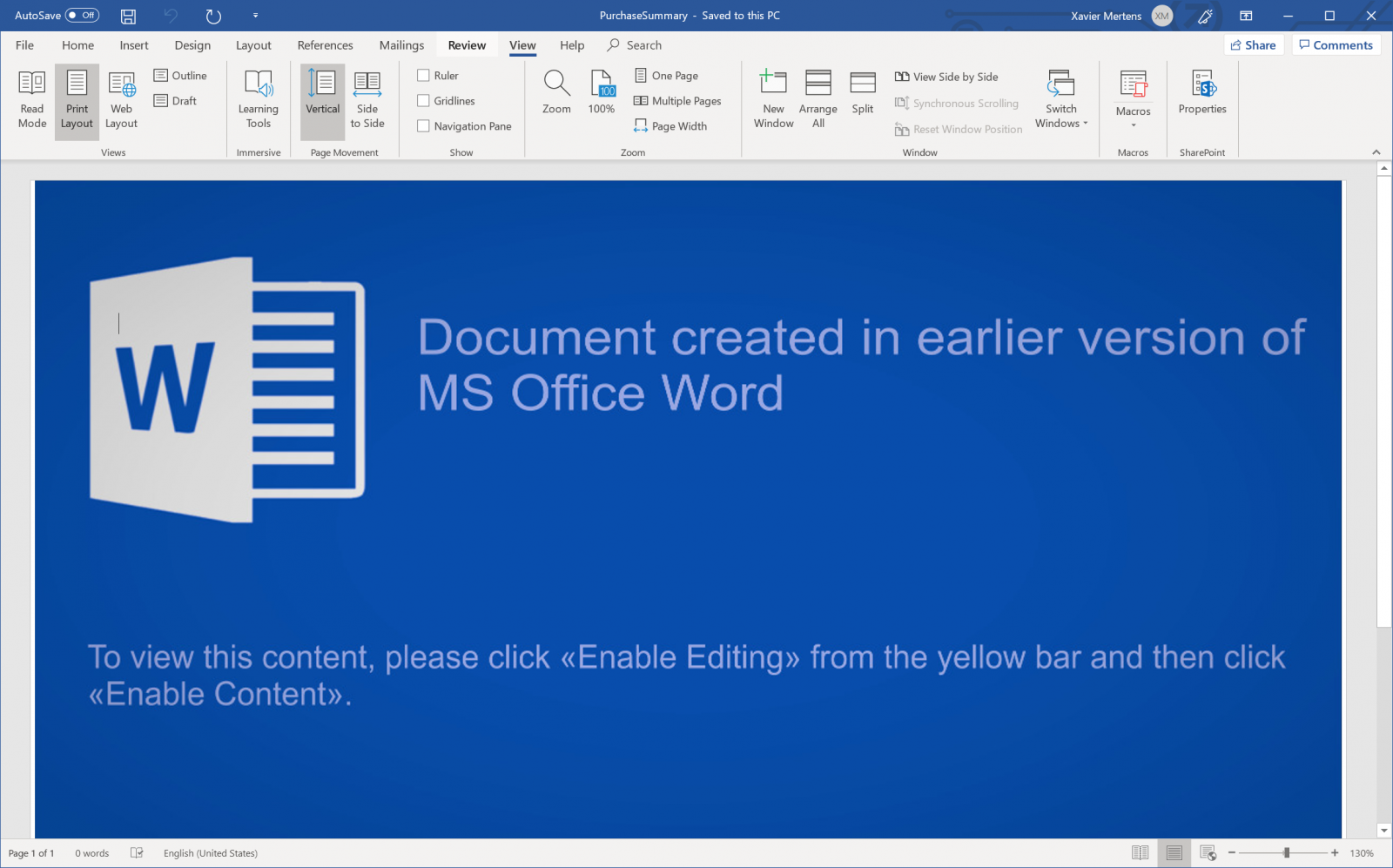Open the Comments pane button

(x=1336, y=45)
